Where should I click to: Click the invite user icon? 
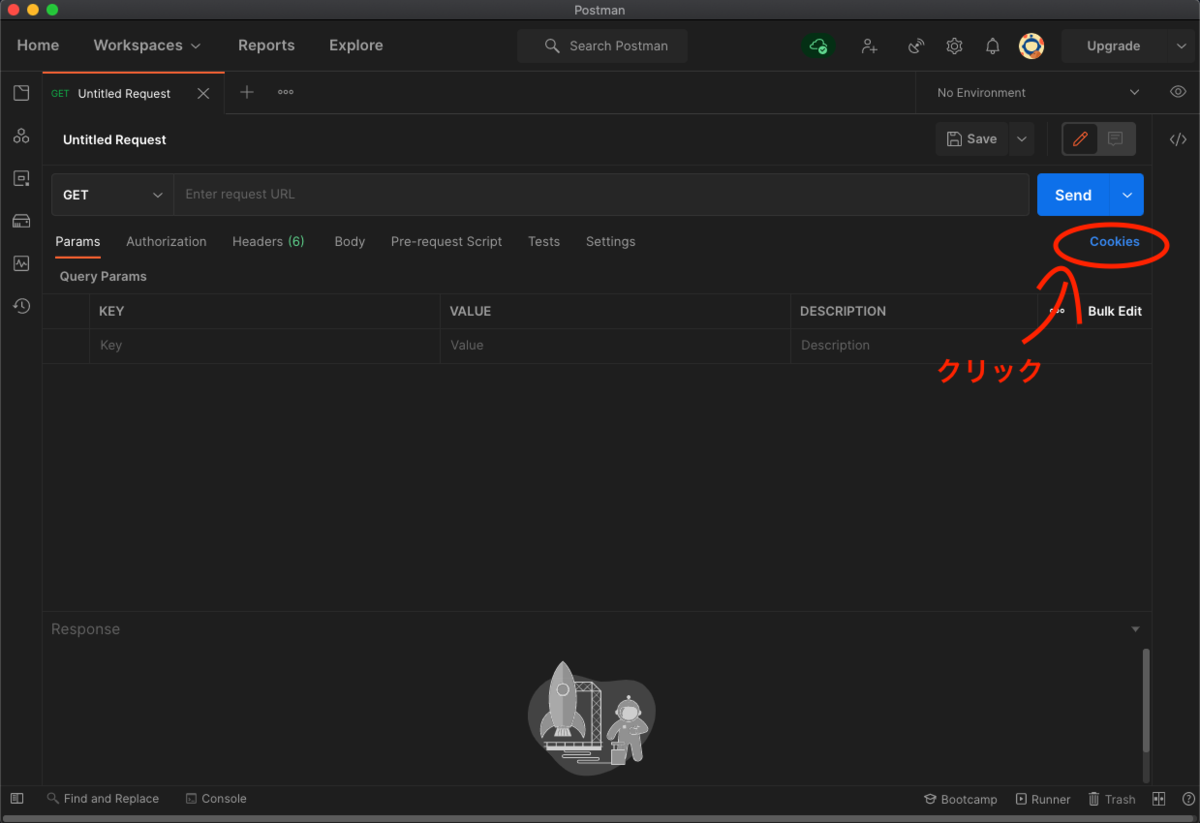[x=869, y=46]
